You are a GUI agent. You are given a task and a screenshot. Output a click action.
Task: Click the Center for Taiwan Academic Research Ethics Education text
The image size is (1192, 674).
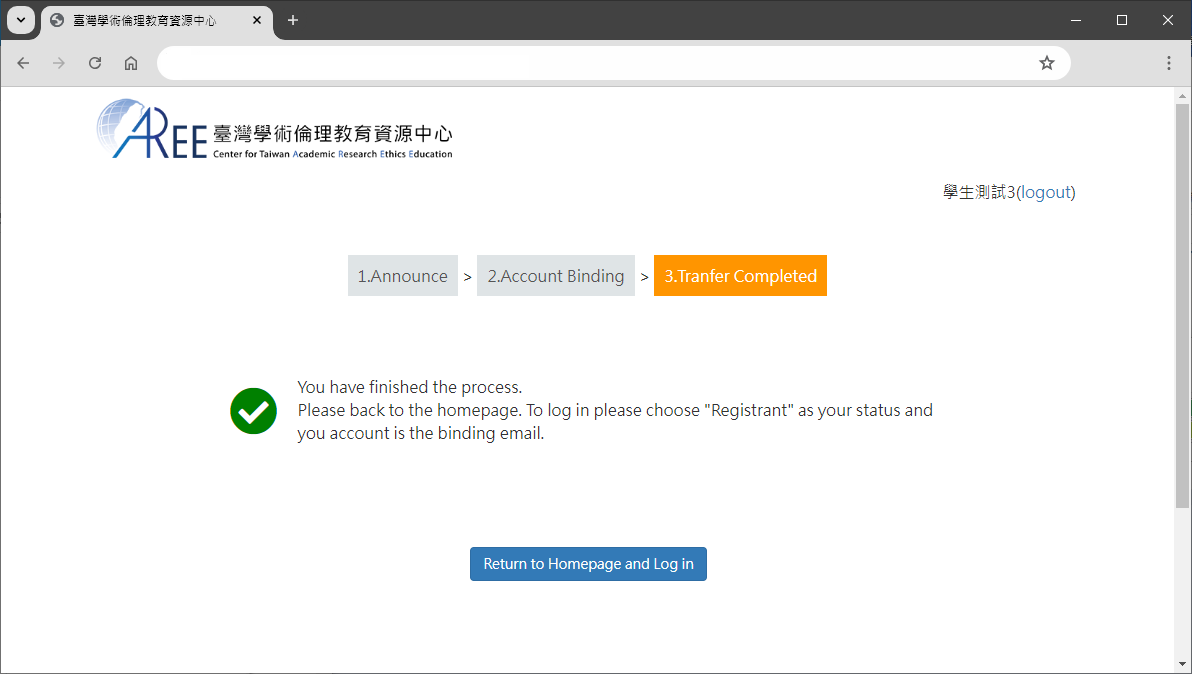[333, 153]
